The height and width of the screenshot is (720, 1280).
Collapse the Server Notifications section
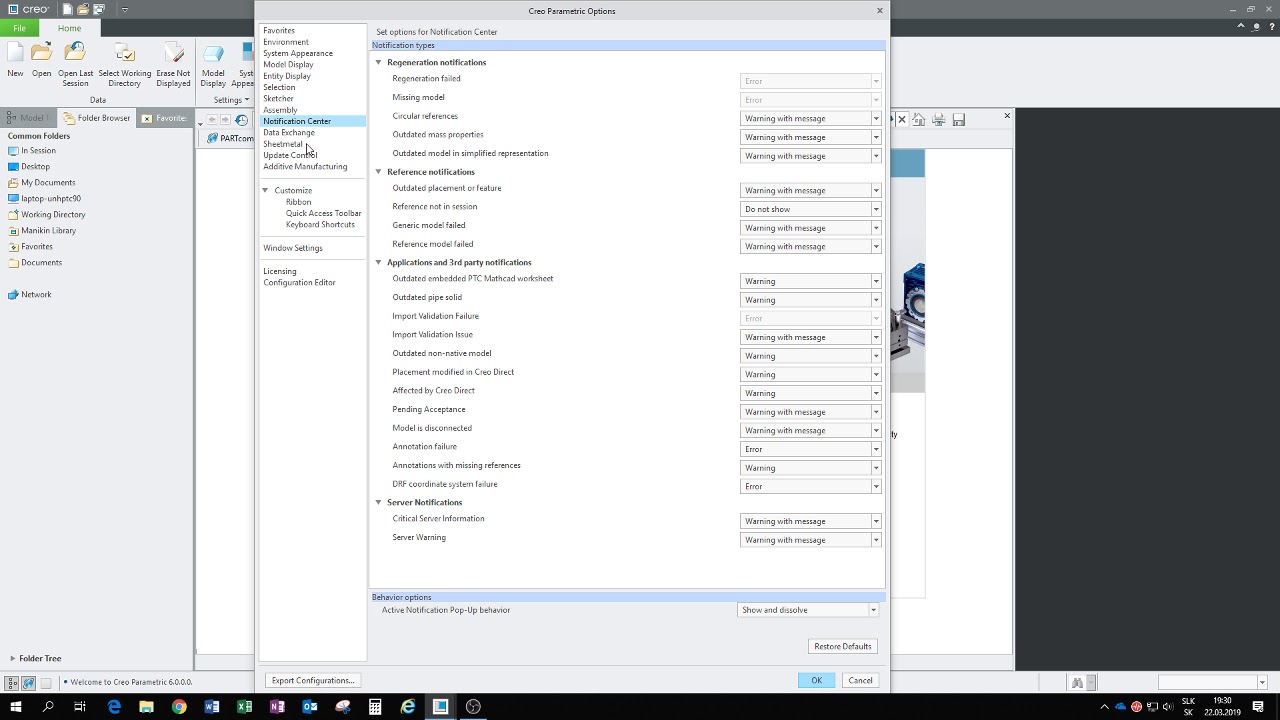[x=378, y=503]
